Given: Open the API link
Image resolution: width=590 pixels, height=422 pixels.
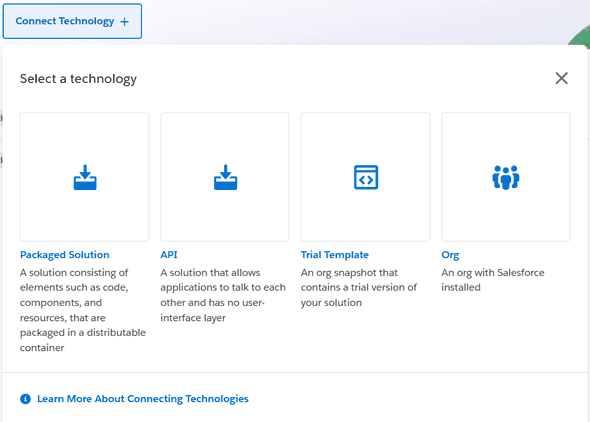Looking at the screenshot, I should 169,255.
